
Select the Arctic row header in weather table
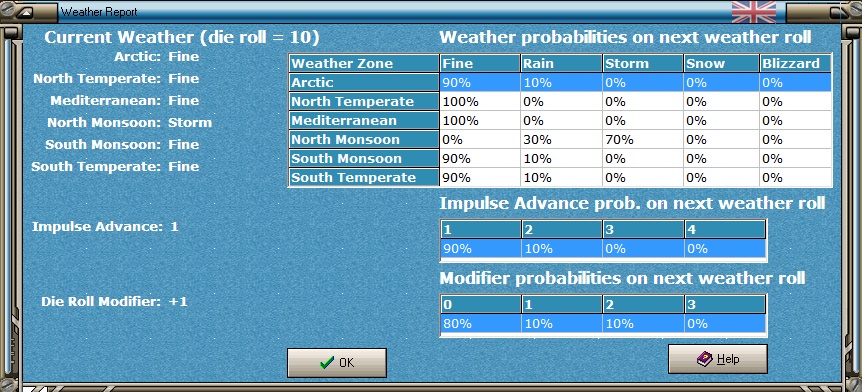pyautogui.click(x=364, y=82)
